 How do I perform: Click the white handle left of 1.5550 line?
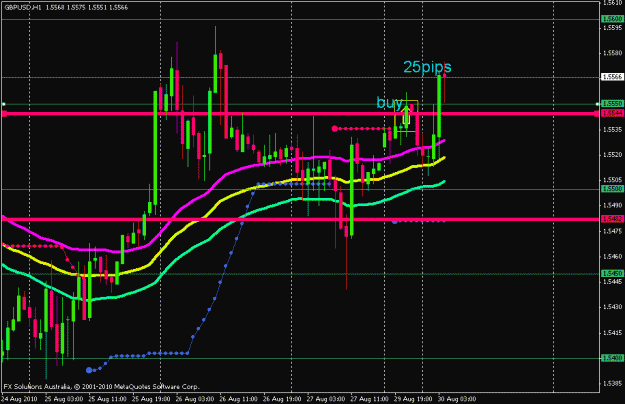(x=4, y=104)
